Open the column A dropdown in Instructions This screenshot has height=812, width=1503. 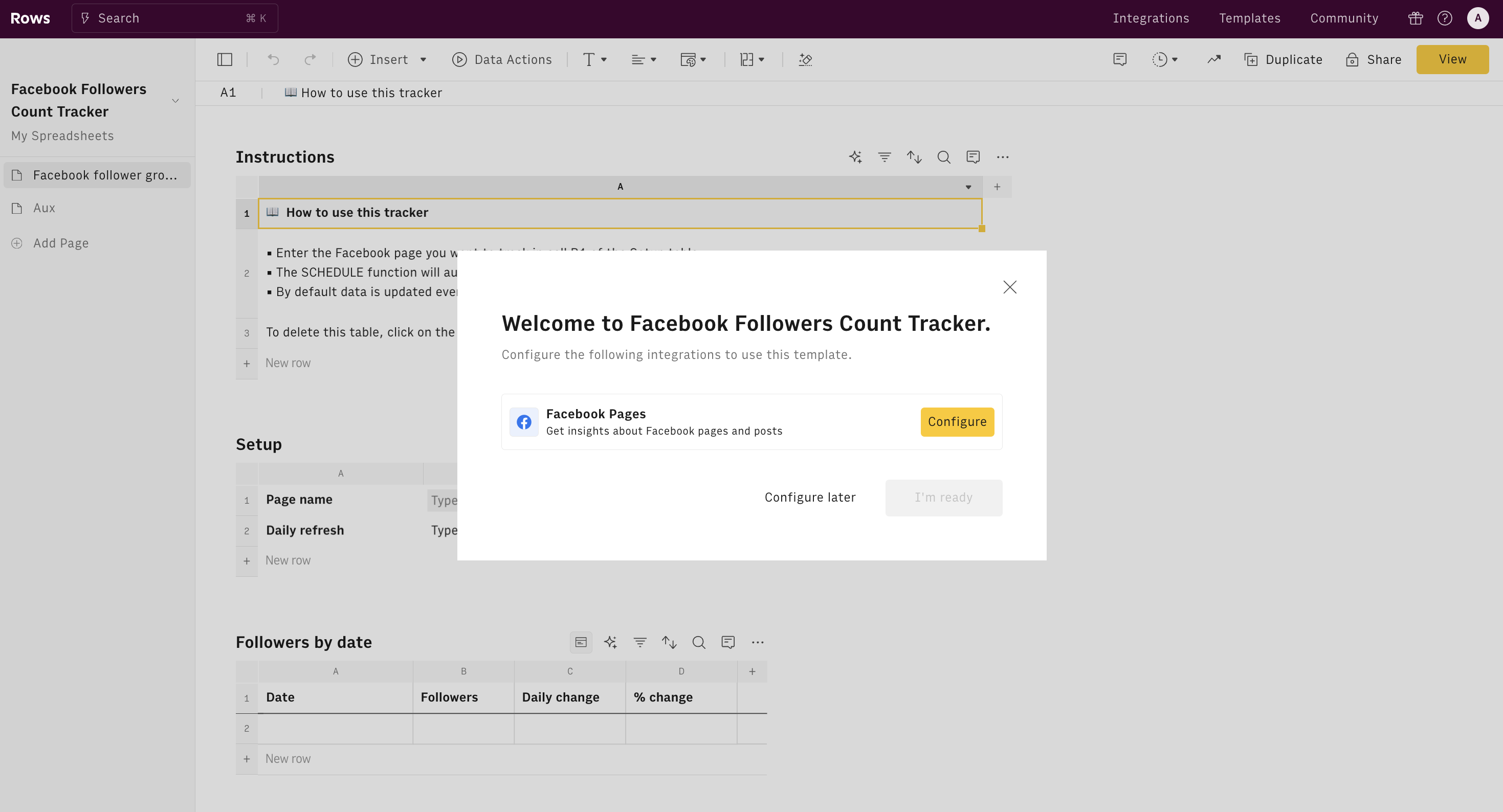pyautogui.click(x=968, y=187)
